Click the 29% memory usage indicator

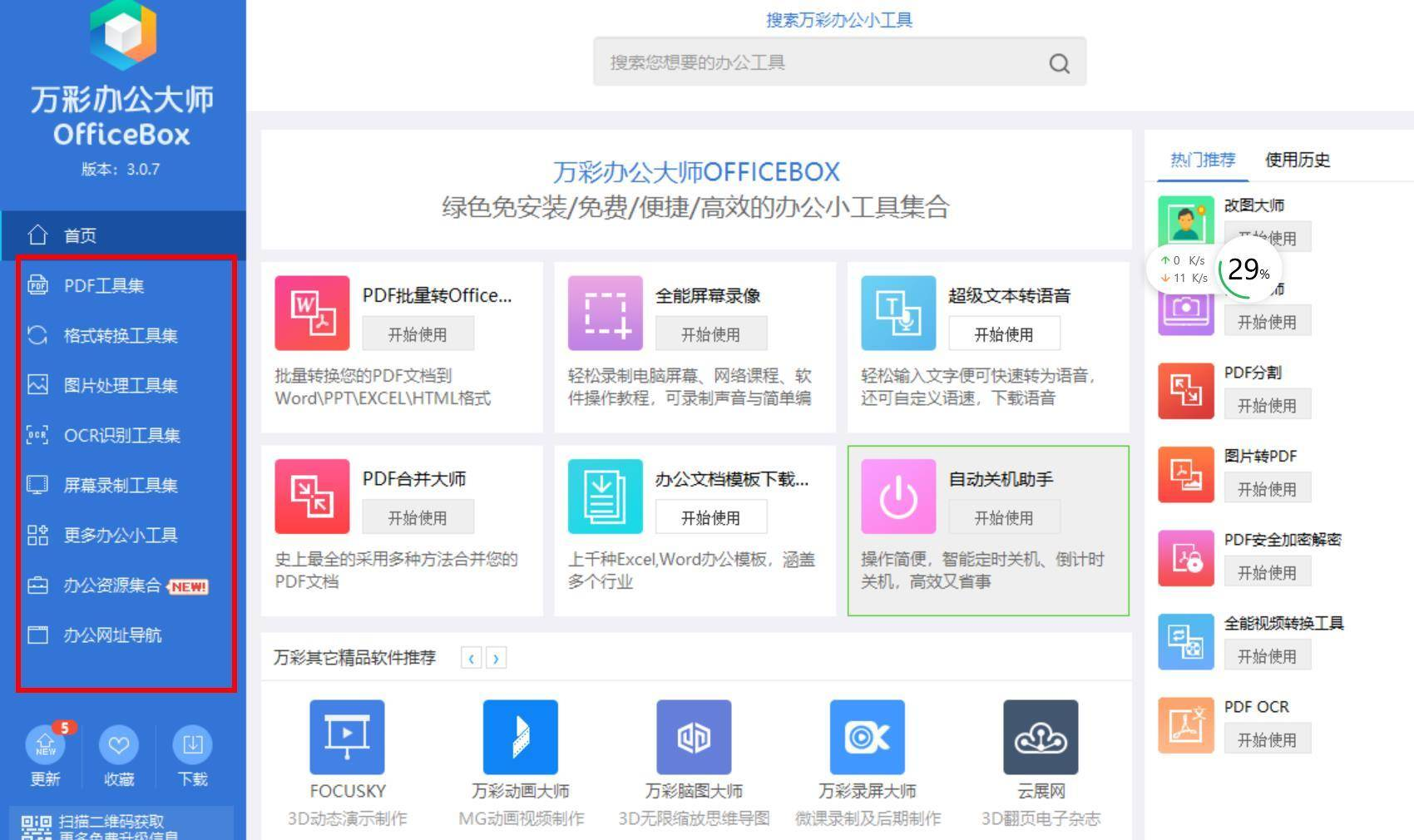[x=1248, y=269]
